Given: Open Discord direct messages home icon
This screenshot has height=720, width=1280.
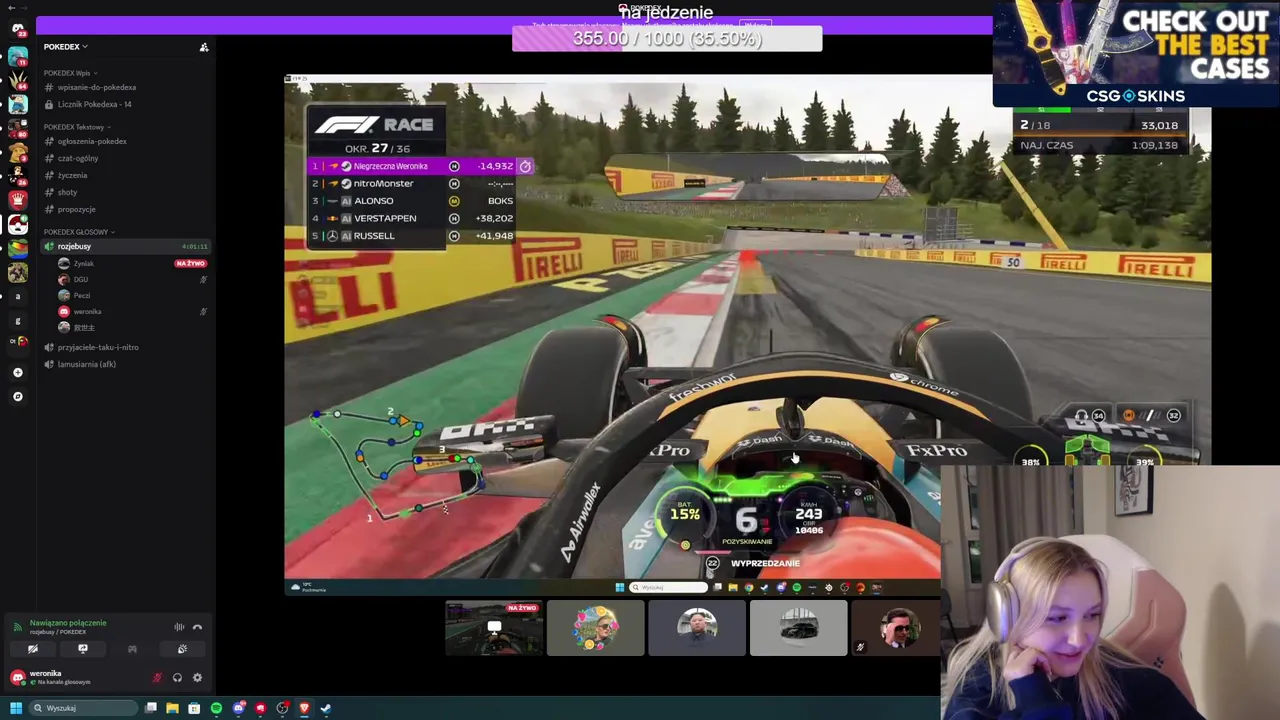Looking at the screenshot, I should pyautogui.click(x=17, y=28).
